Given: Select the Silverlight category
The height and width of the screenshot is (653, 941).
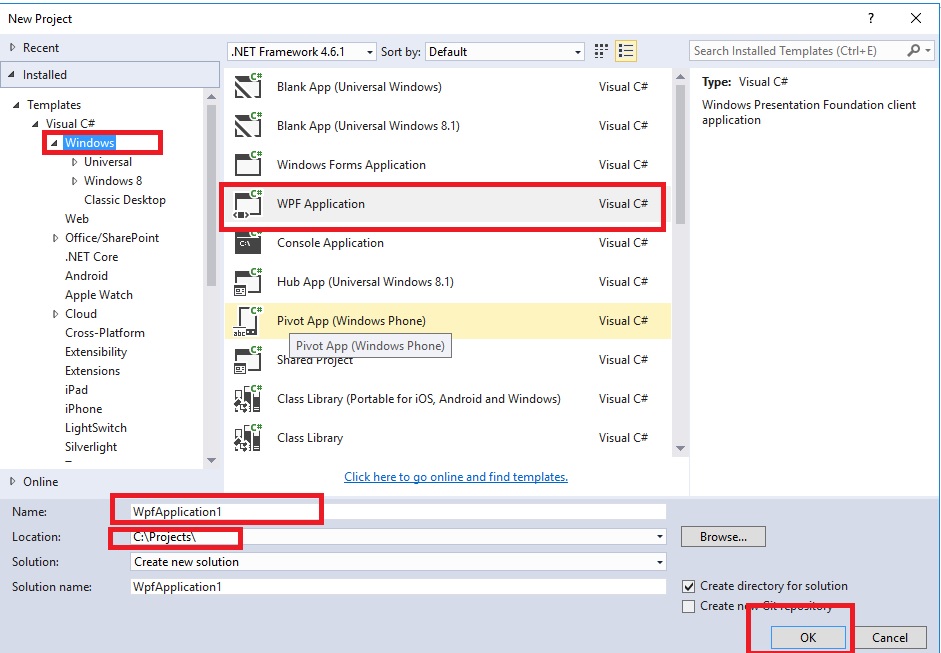Looking at the screenshot, I should click(91, 447).
